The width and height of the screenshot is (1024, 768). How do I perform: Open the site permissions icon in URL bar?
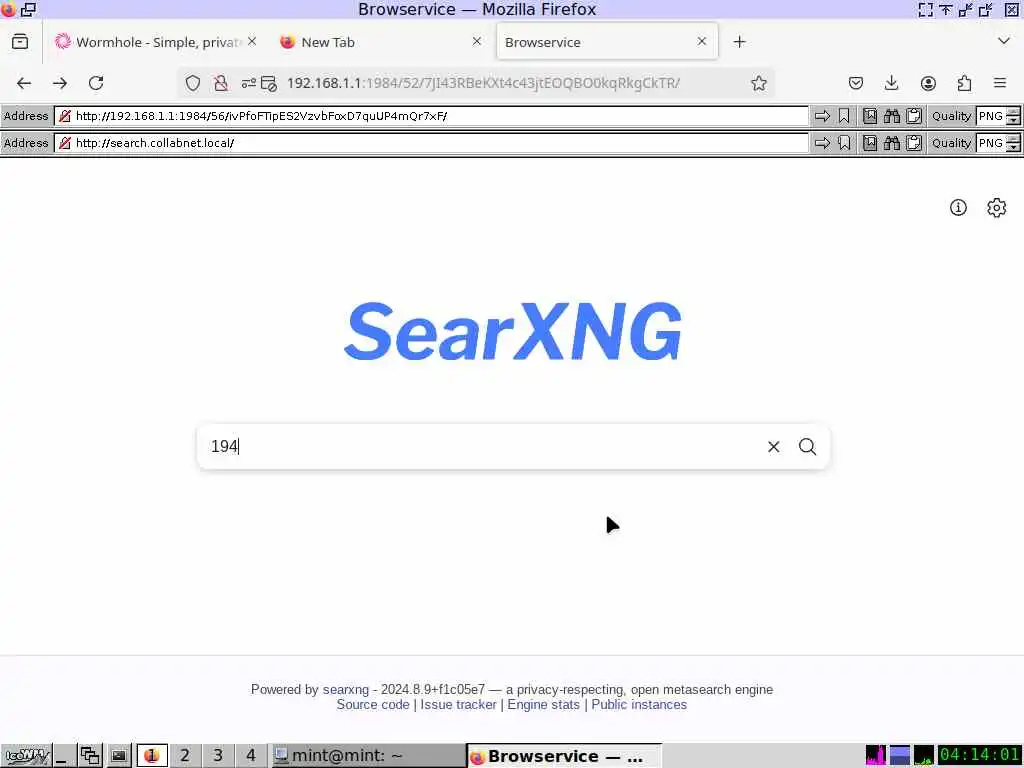249,83
